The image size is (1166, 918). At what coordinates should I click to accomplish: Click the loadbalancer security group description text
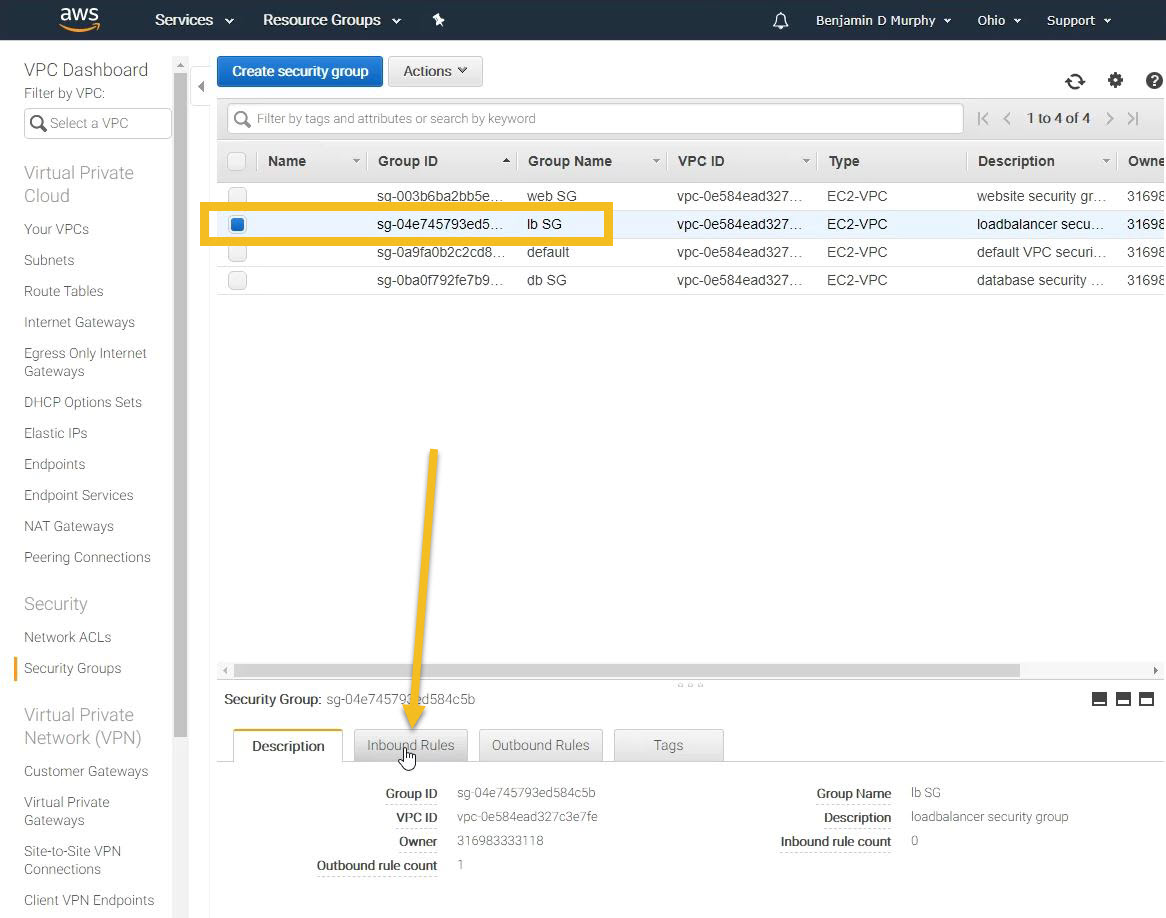click(x=989, y=817)
